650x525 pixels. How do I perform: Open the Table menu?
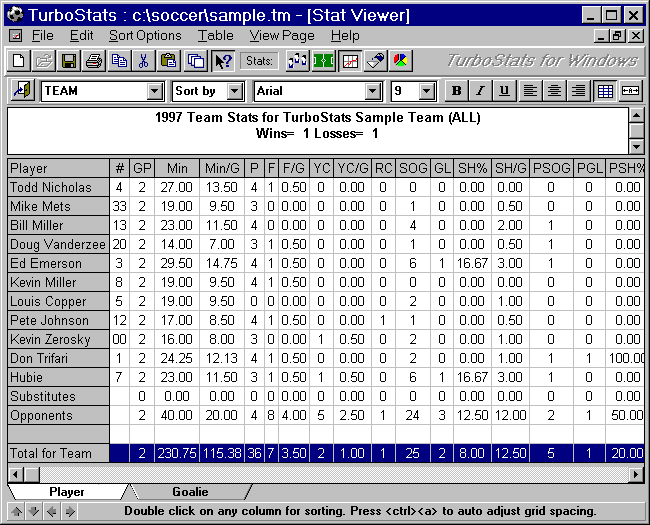point(215,36)
